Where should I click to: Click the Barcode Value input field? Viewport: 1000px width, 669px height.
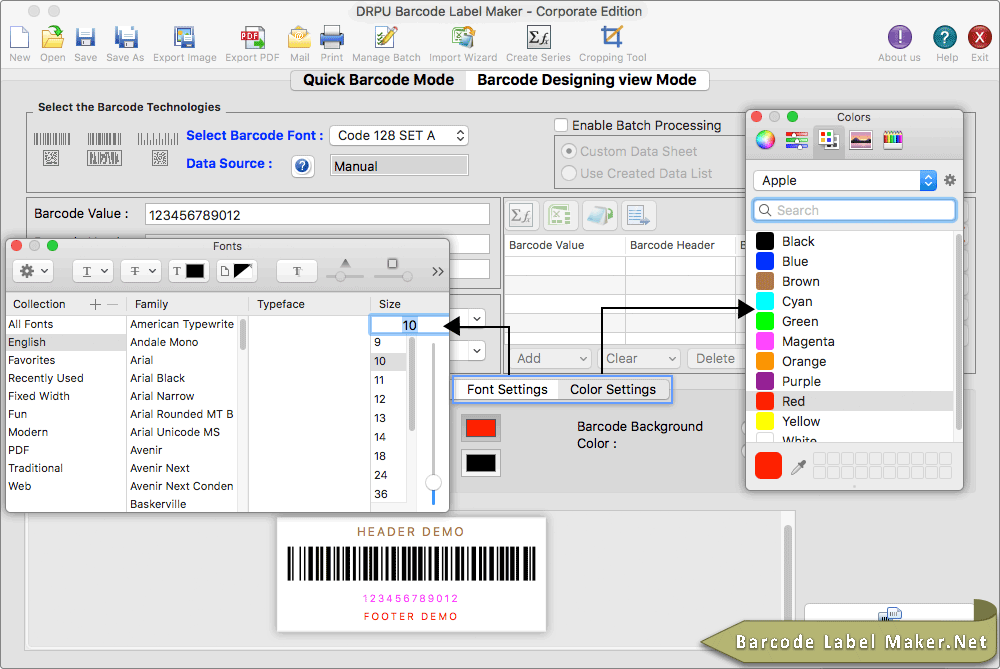[317, 215]
